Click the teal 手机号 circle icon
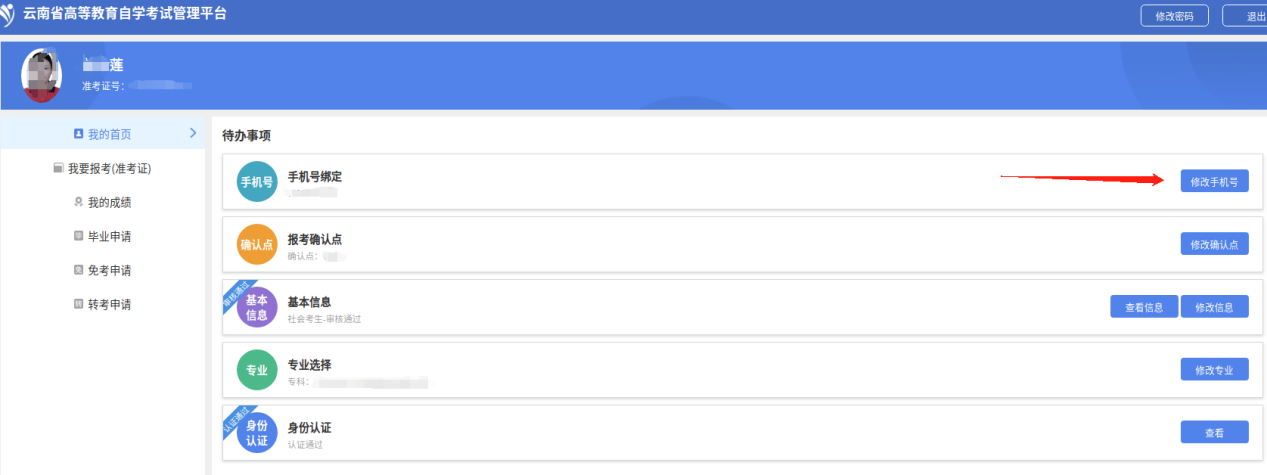 point(256,181)
